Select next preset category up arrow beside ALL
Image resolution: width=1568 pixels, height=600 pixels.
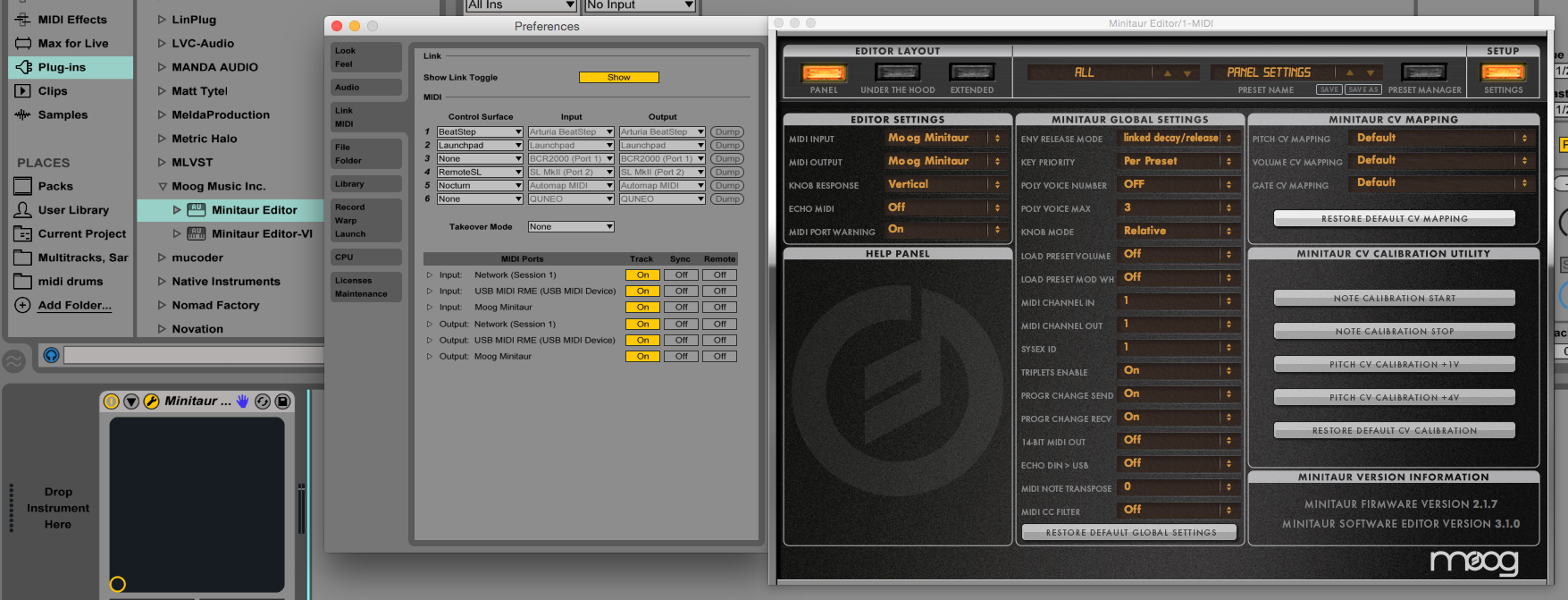pos(1168,73)
